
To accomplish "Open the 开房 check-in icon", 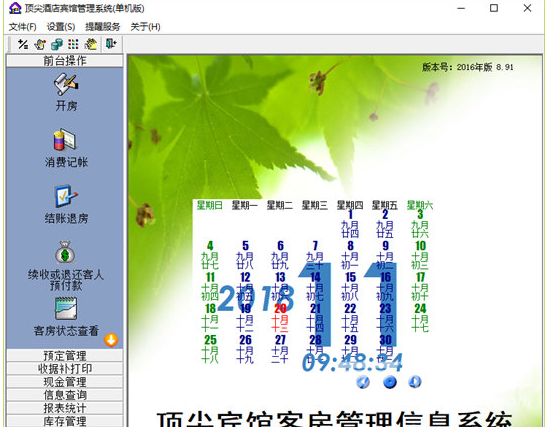I will pyautogui.click(x=66, y=84).
